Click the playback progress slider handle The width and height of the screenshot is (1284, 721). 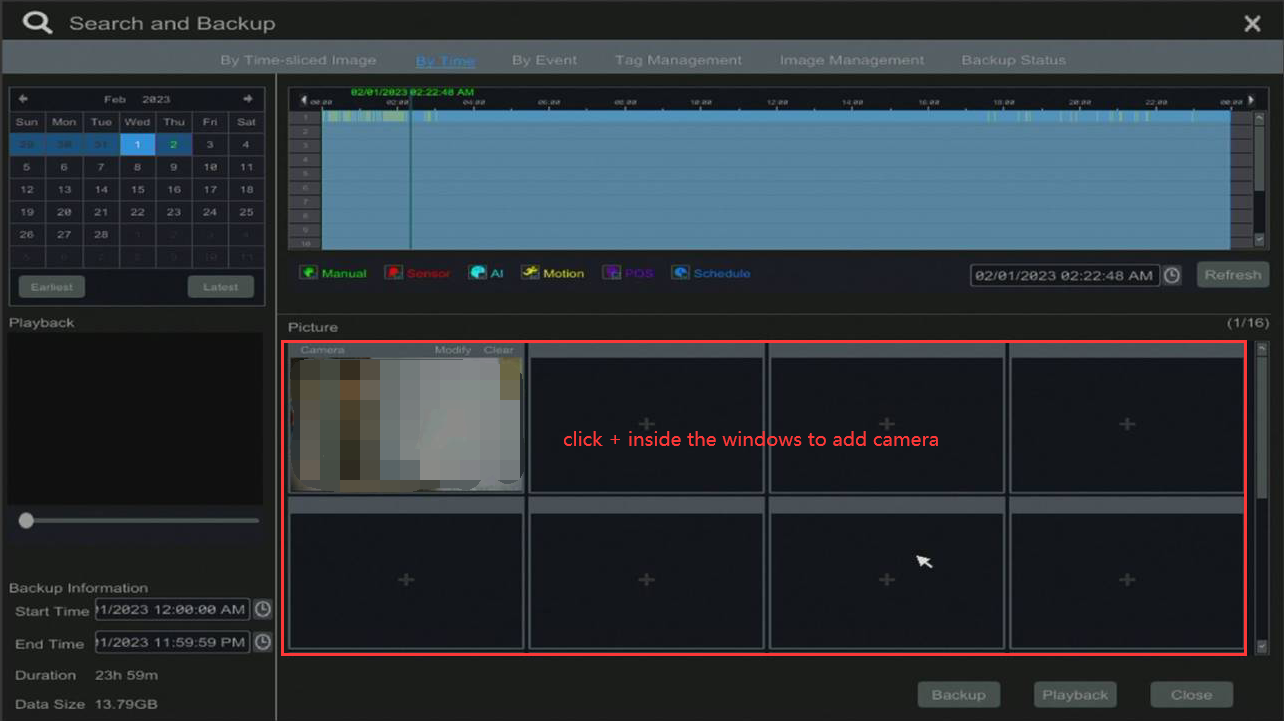click(x=26, y=520)
